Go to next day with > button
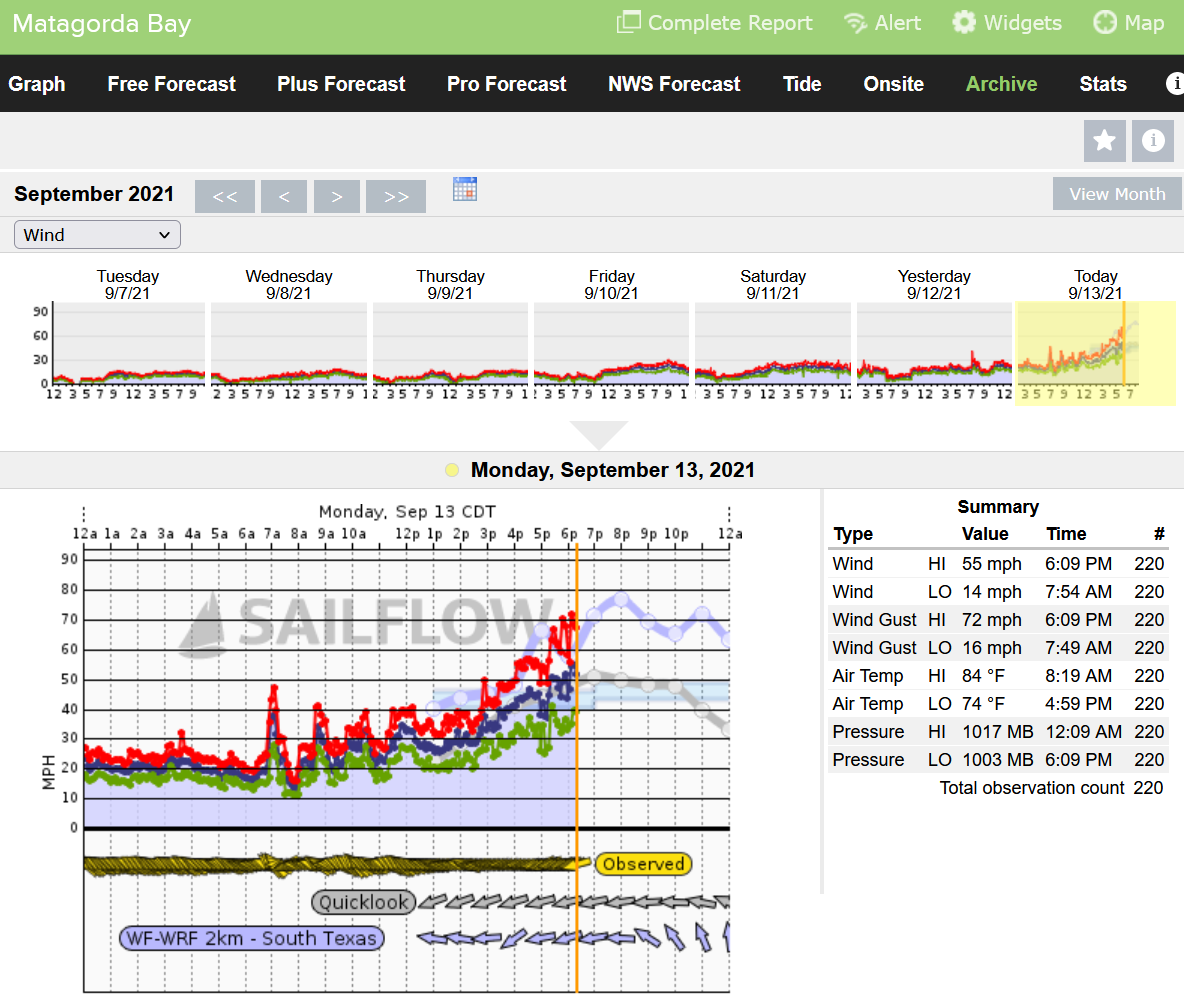The height and width of the screenshot is (1001, 1184). click(337, 196)
